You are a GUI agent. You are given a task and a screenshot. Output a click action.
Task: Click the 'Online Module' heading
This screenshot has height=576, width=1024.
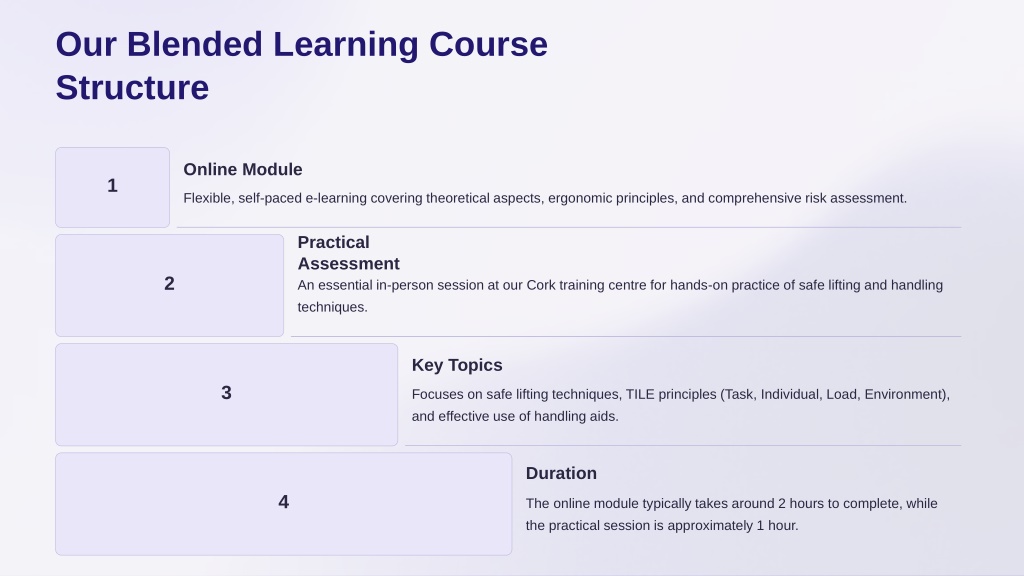[242, 170]
